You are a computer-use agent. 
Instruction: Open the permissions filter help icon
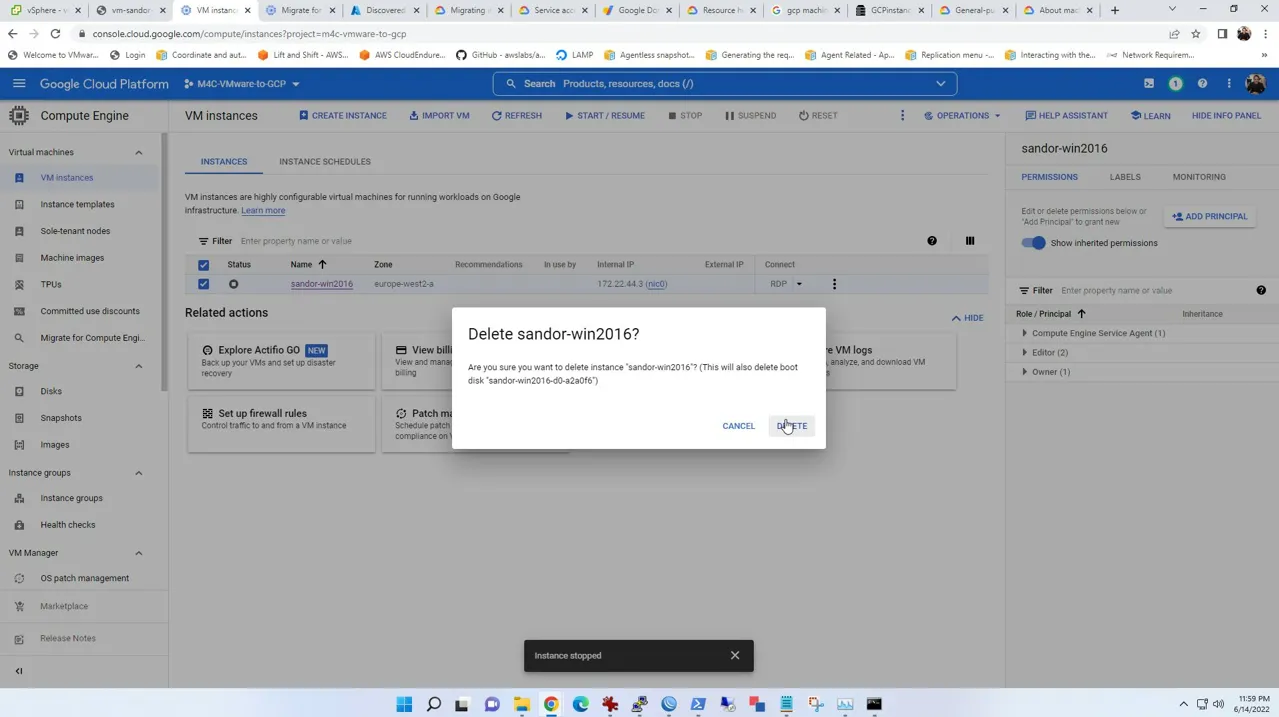(1261, 291)
